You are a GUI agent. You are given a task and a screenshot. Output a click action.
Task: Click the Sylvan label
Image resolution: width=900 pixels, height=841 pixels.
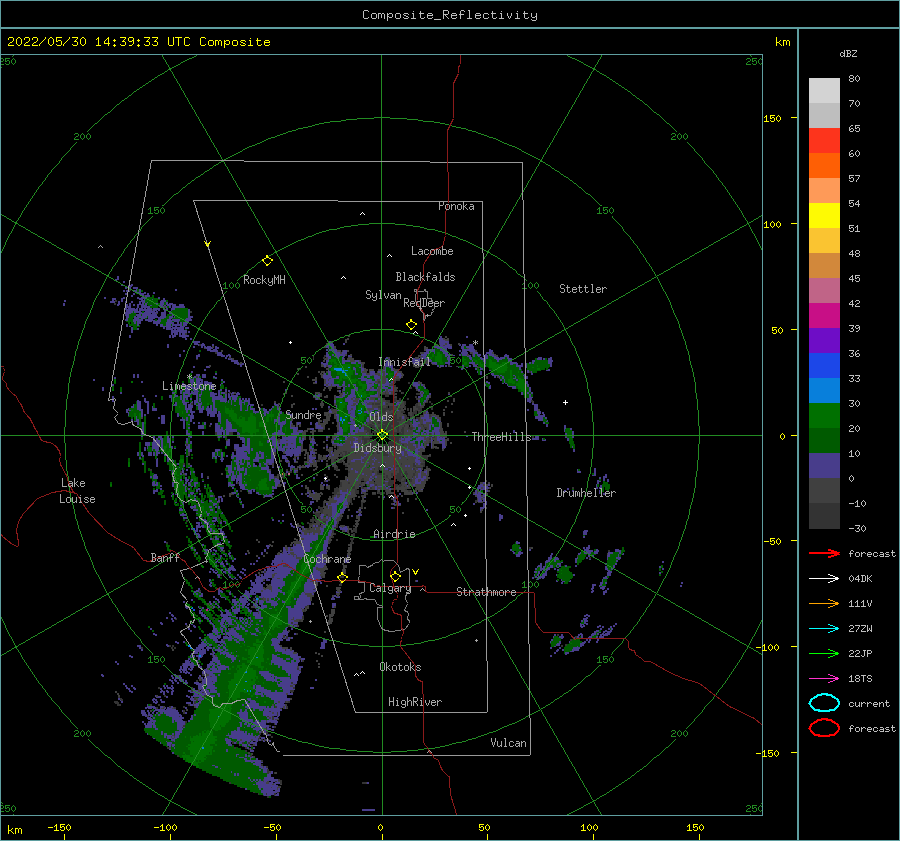[383, 295]
